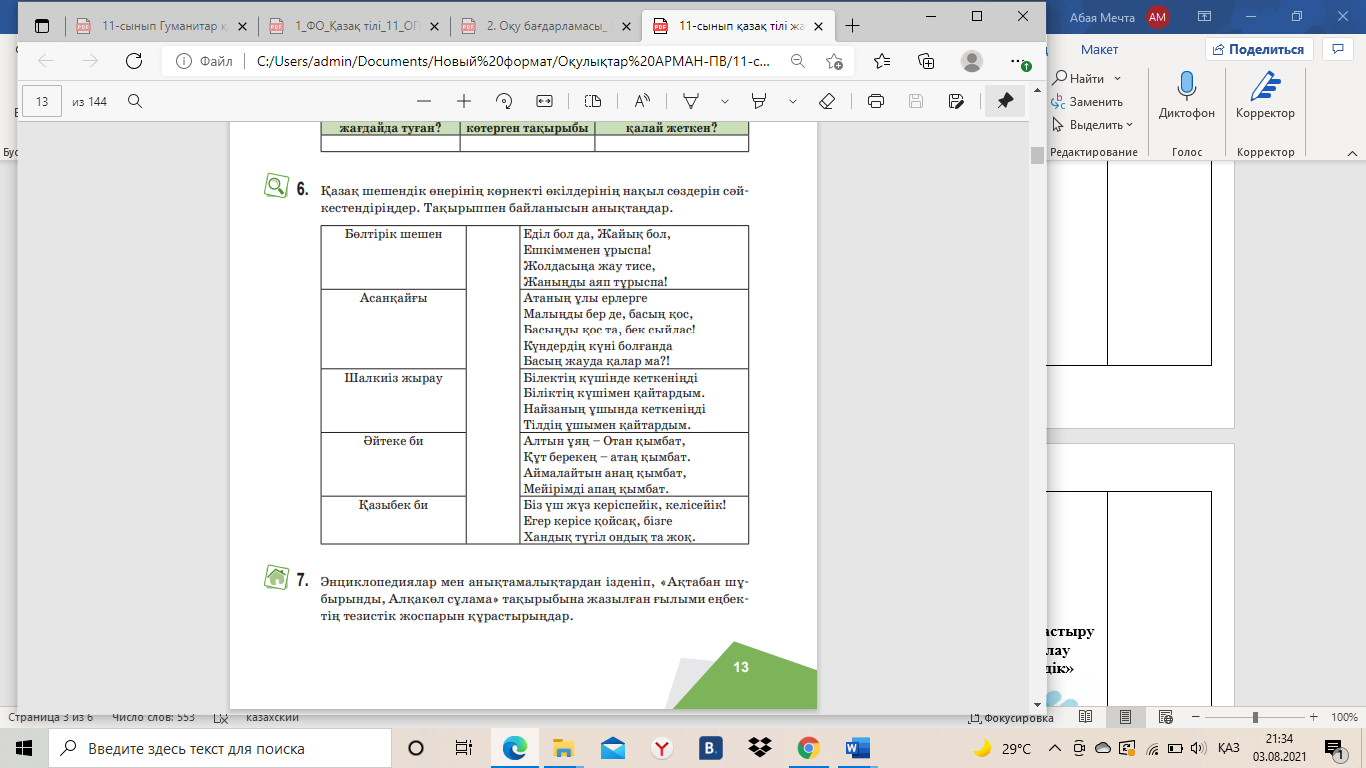Switch to '11-сынып Гуманитар' browser tab

(x=155, y=25)
